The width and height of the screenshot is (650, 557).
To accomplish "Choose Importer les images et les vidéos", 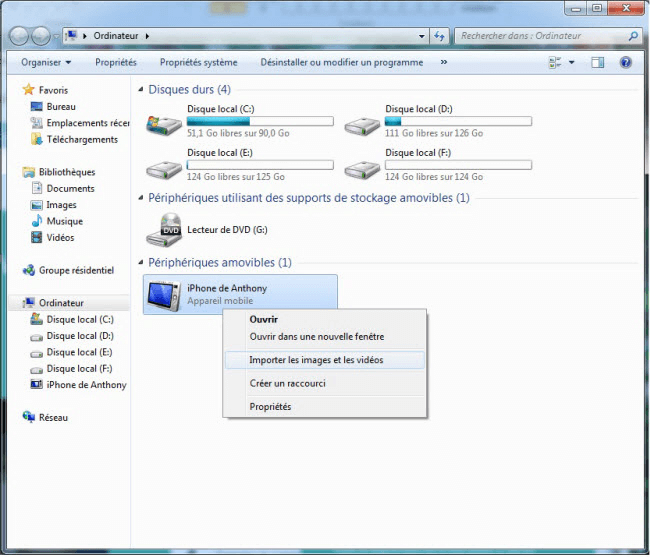I will [x=316, y=360].
